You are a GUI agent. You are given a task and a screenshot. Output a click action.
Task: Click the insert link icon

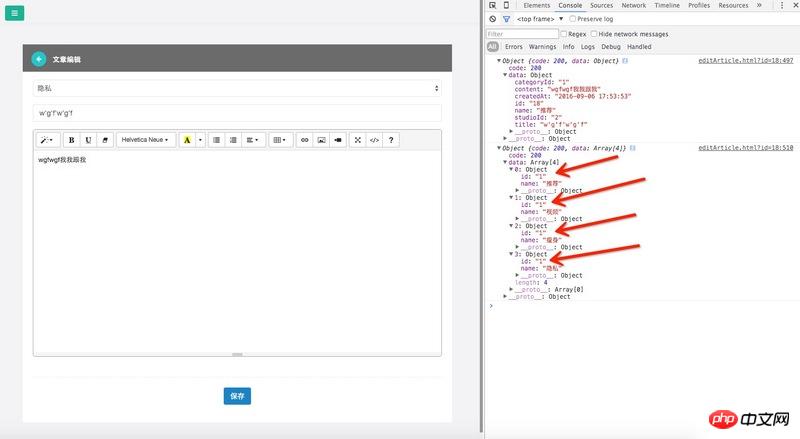pos(305,140)
